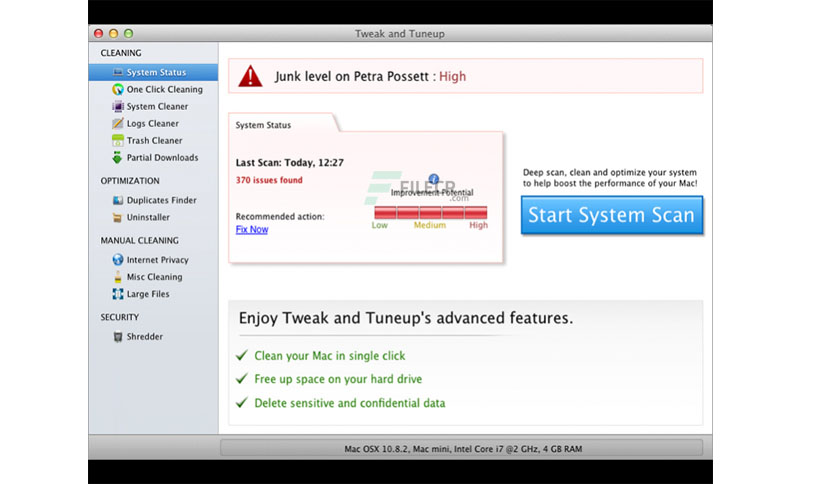The image size is (836, 484).
Task: Select the Shredder item
Action: 154,336
